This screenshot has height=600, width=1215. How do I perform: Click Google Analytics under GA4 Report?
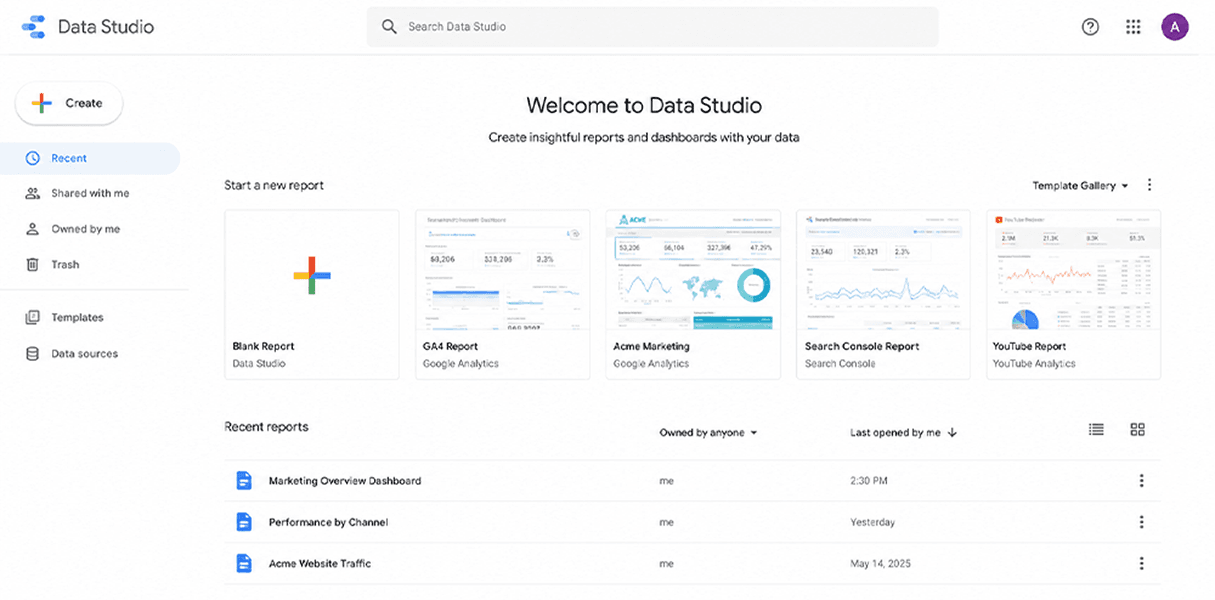461,364
